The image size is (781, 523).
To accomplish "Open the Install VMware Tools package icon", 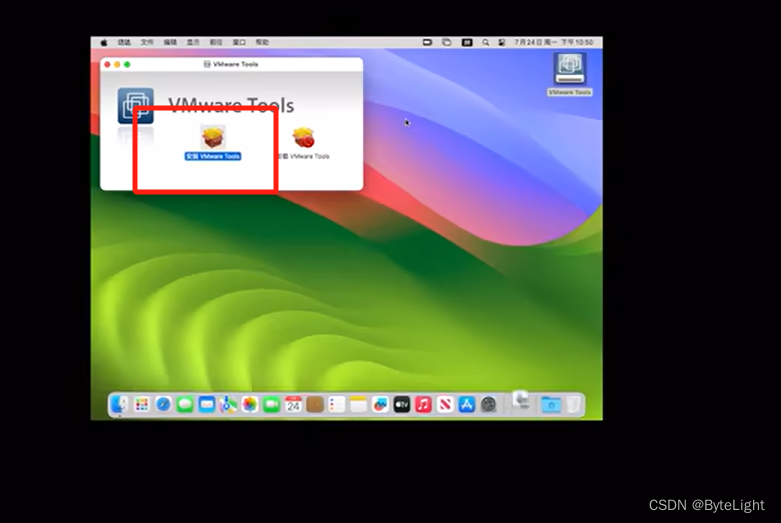I will 213,137.
